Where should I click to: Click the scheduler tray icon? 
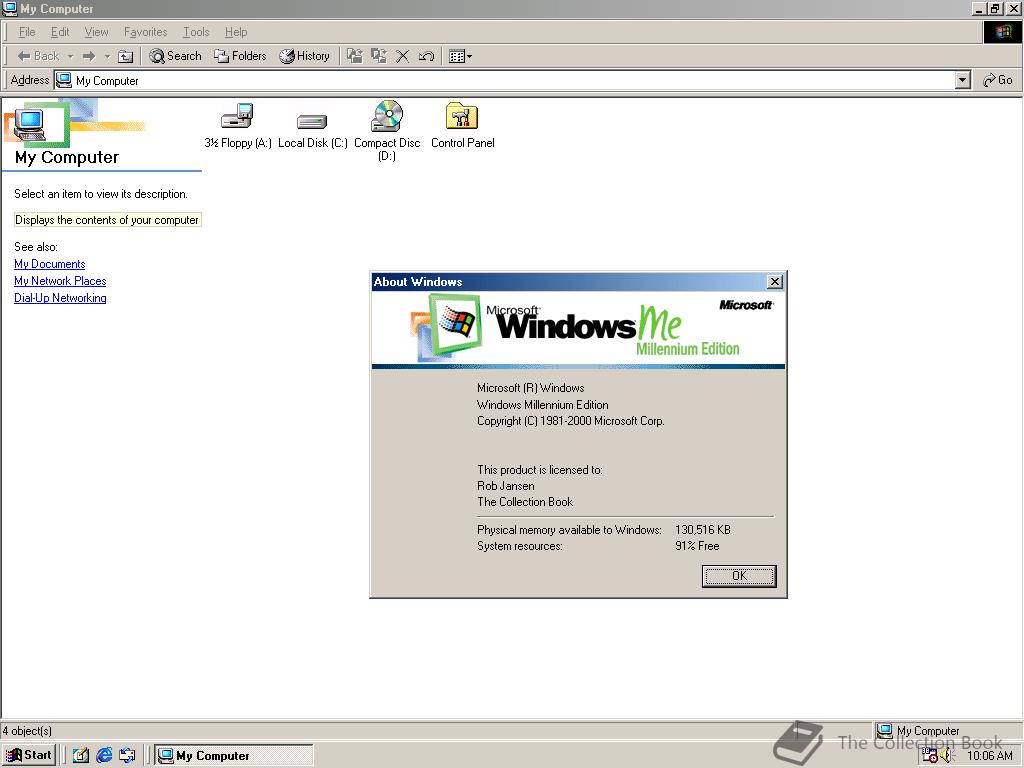coord(930,755)
